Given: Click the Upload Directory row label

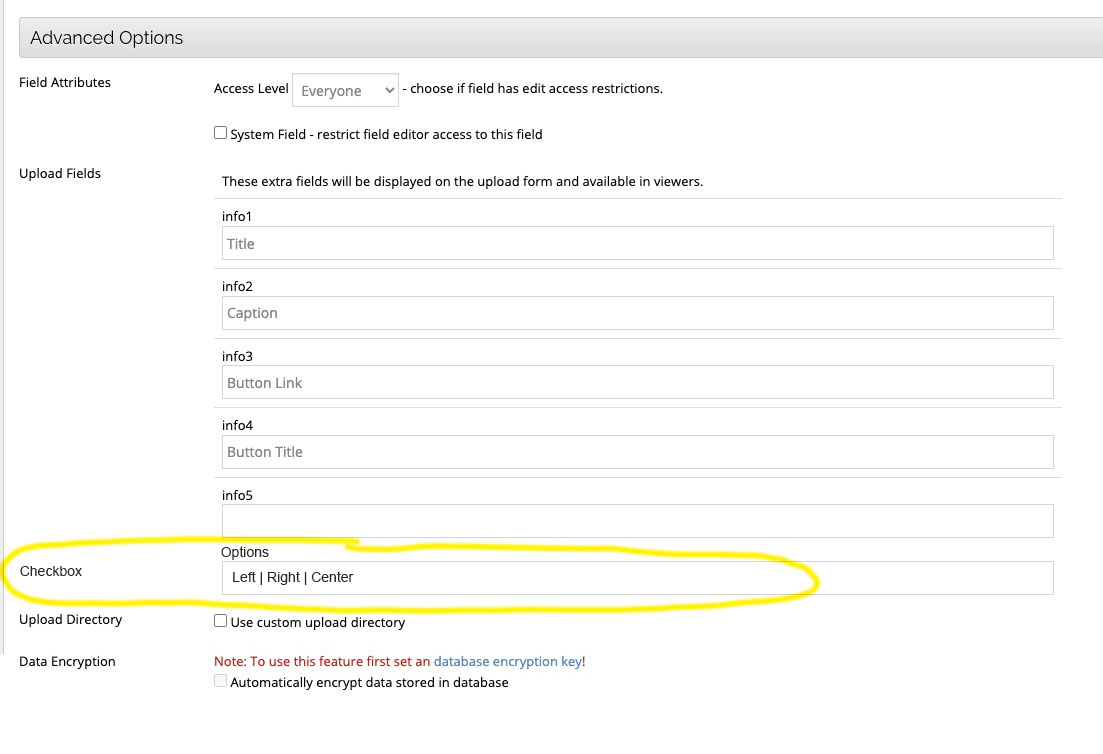Looking at the screenshot, I should tap(70, 619).
